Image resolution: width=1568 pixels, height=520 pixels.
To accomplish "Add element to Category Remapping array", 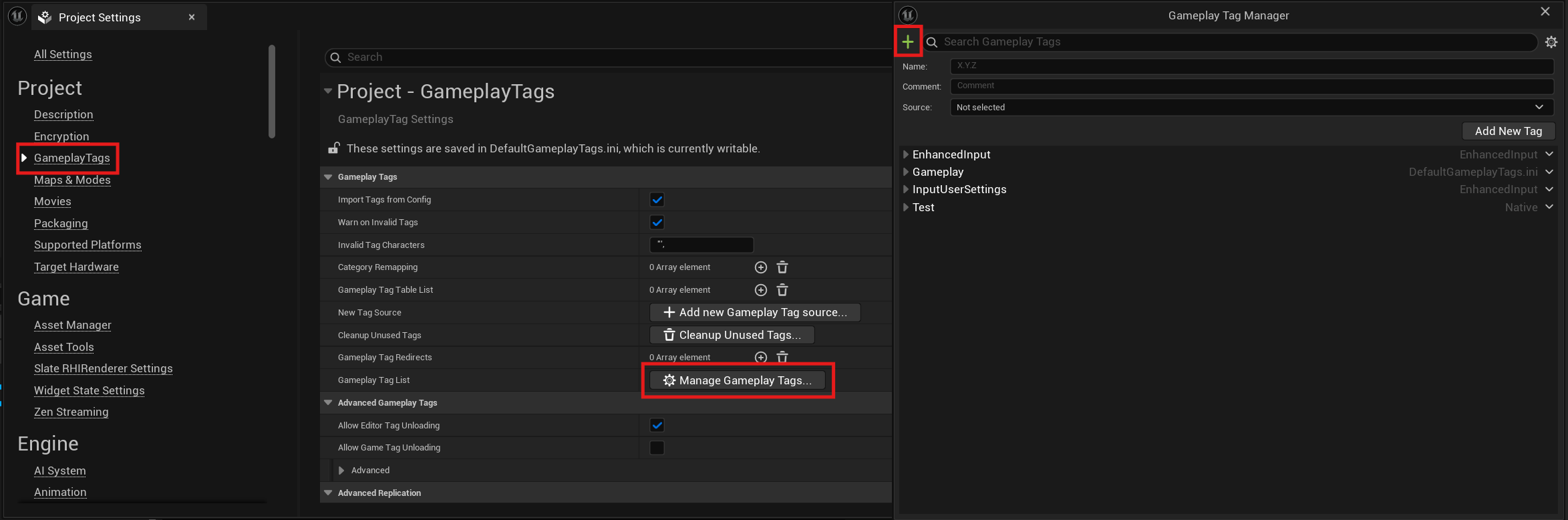I will (x=761, y=267).
